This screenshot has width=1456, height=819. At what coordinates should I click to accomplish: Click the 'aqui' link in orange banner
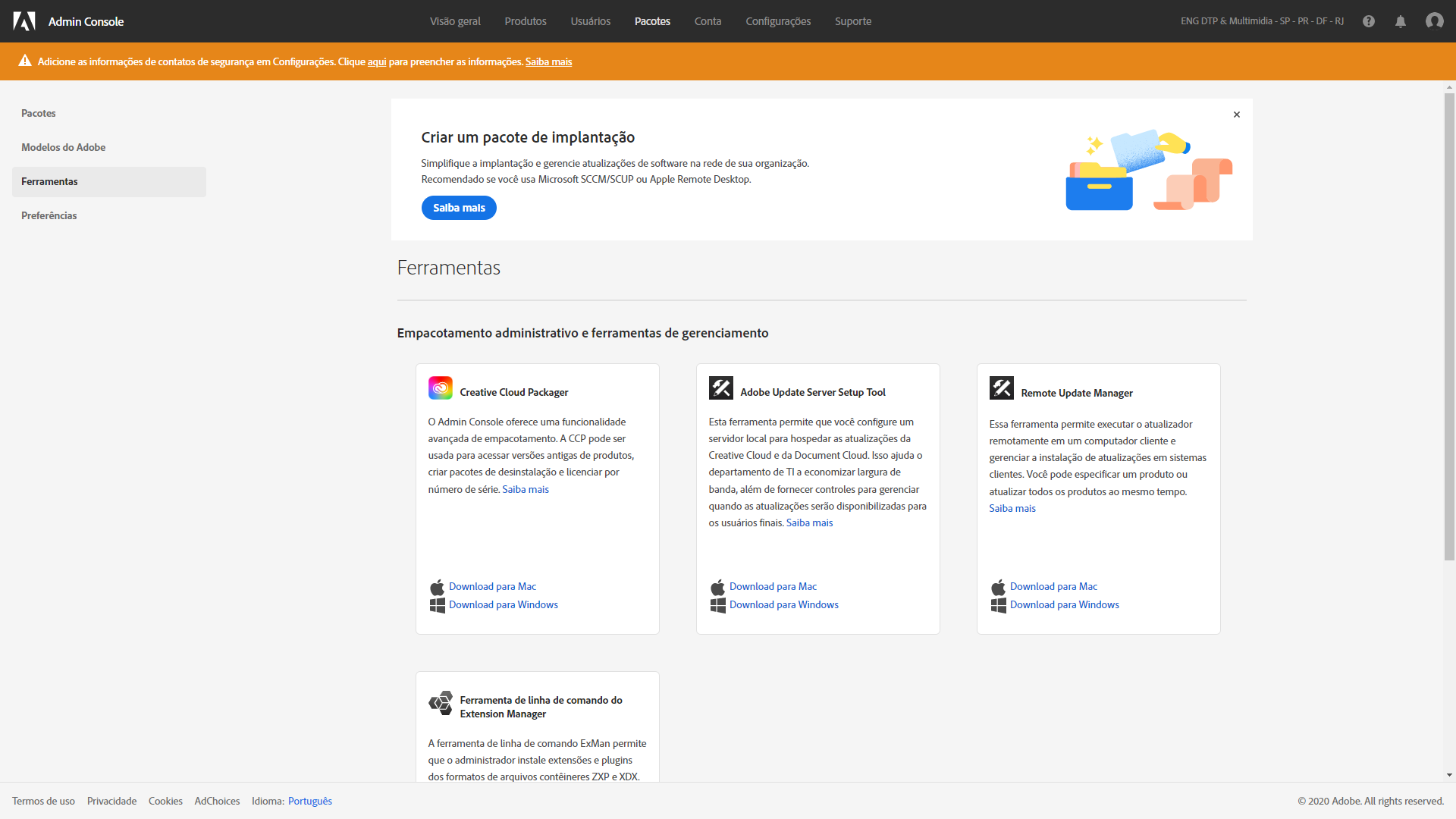377,62
